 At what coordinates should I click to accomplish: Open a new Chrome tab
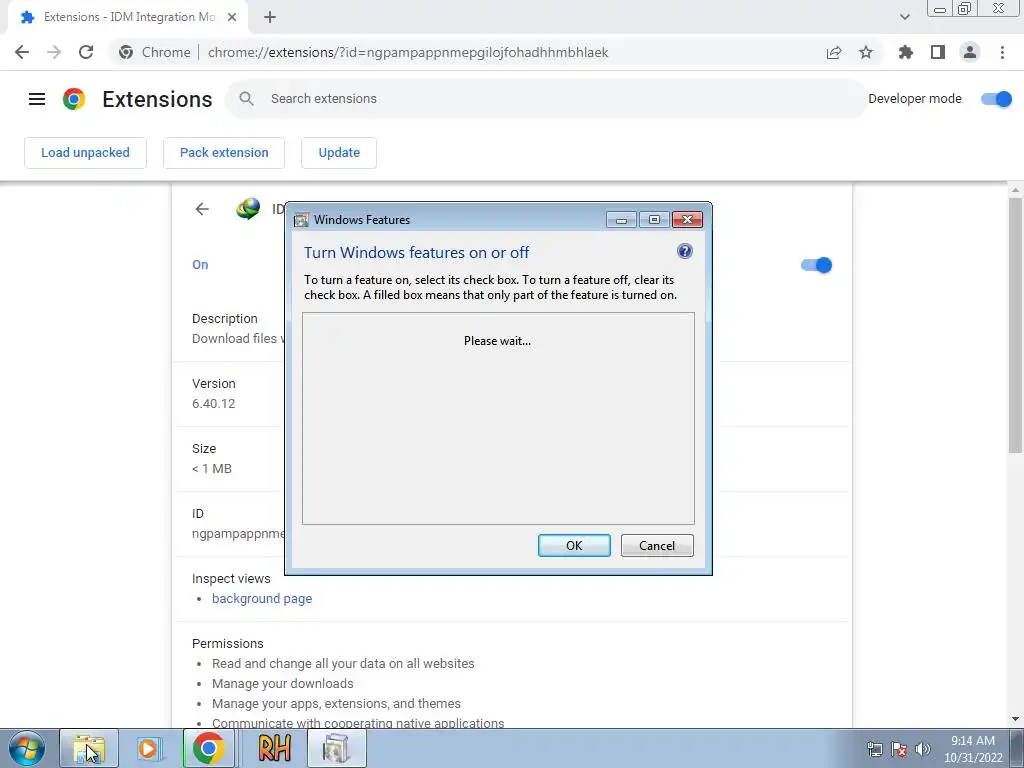pos(270,17)
